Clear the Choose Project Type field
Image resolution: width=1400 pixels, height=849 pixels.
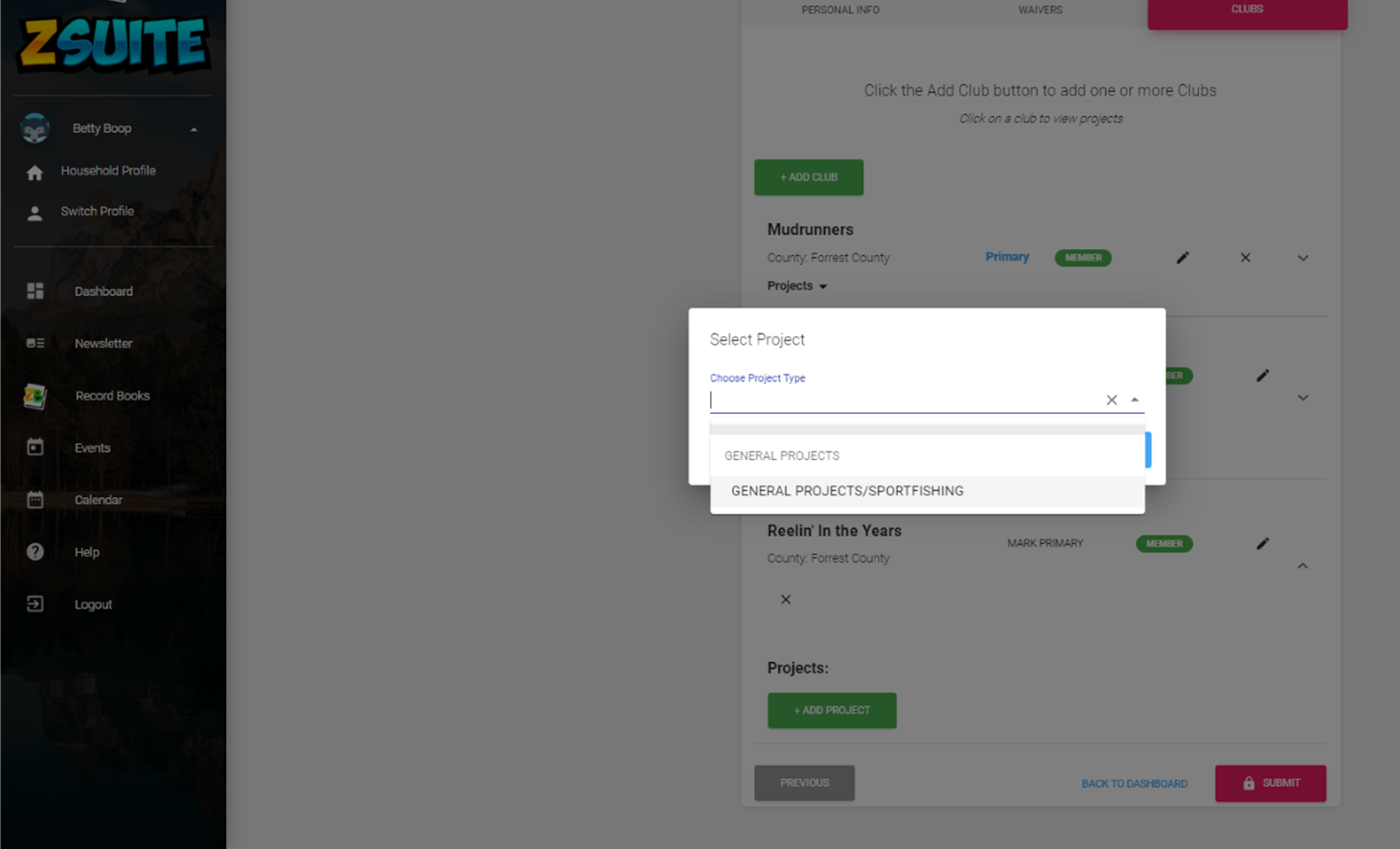(1112, 401)
